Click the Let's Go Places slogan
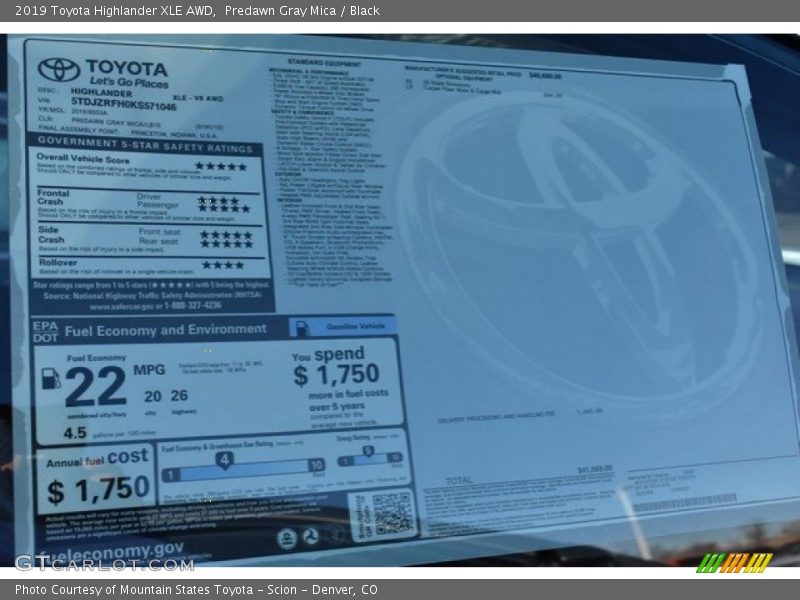The height and width of the screenshot is (600, 800). pos(129,82)
